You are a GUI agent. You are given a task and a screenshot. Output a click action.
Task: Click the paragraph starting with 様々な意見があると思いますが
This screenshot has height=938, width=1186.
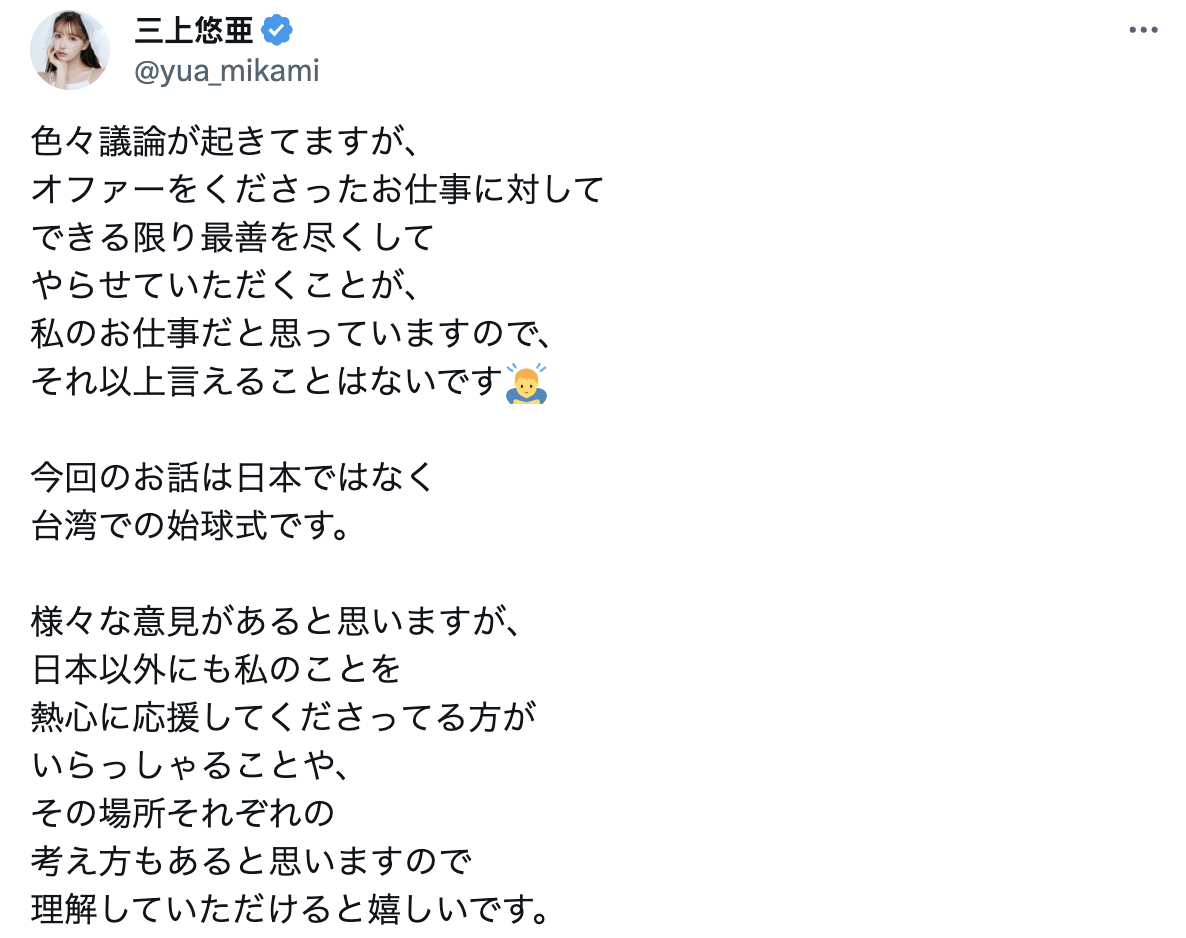pos(275,622)
